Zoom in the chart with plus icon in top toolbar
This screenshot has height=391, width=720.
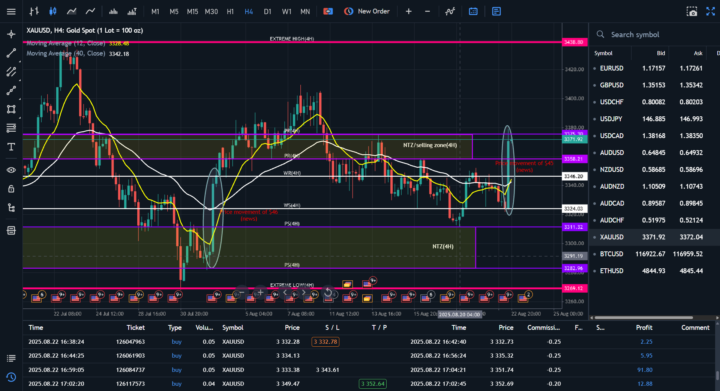point(408,11)
